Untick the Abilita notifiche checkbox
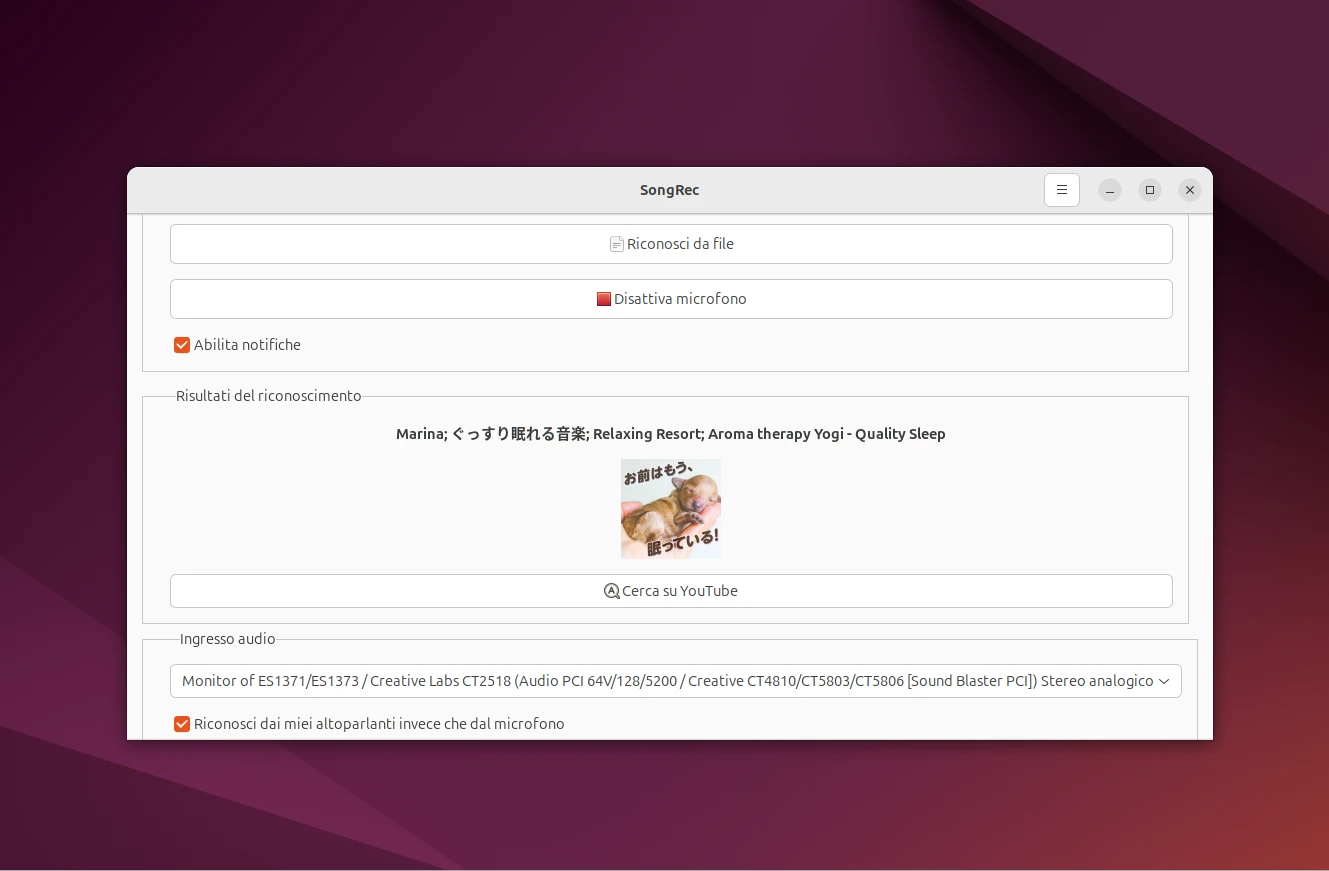Screen dimensions: 1329x871 (182, 345)
